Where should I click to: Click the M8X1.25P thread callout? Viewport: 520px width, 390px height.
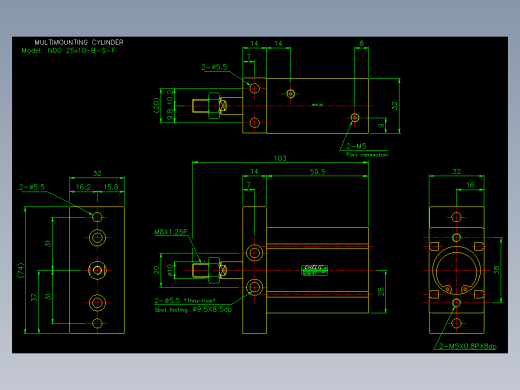pos(171,232)
